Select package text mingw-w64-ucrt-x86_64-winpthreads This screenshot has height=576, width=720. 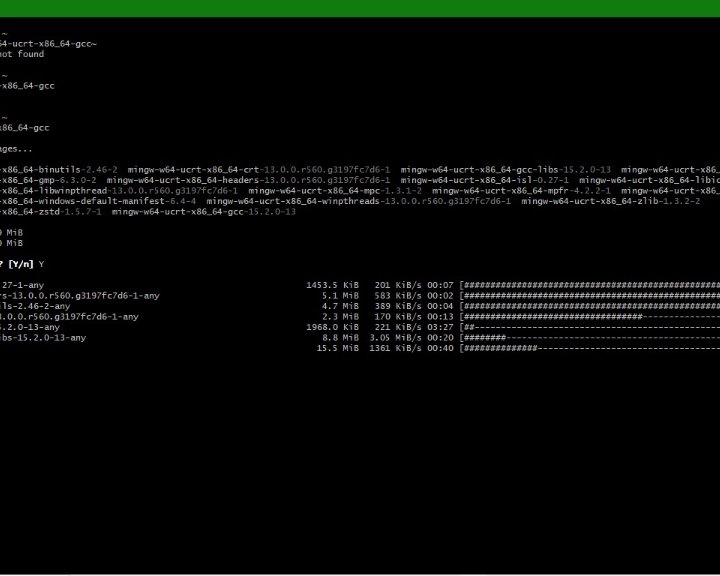click(x=293, y=202)
